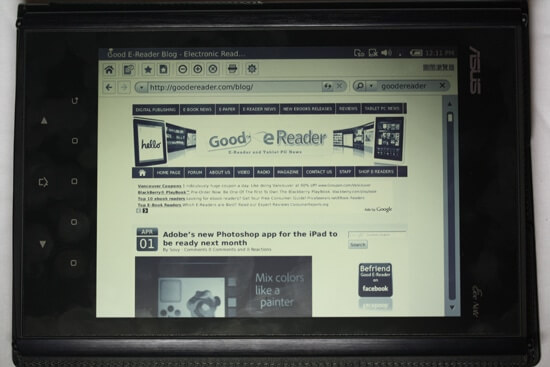550x367 pixels.
Task: Expand the URL history dropdown arrow
Action: 141,87
